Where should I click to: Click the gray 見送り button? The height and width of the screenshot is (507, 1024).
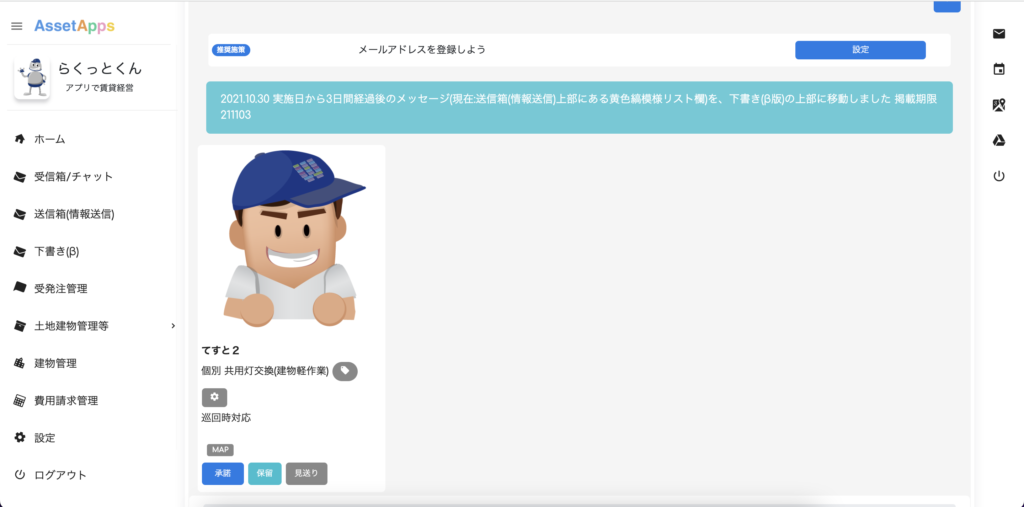[306, 474]
